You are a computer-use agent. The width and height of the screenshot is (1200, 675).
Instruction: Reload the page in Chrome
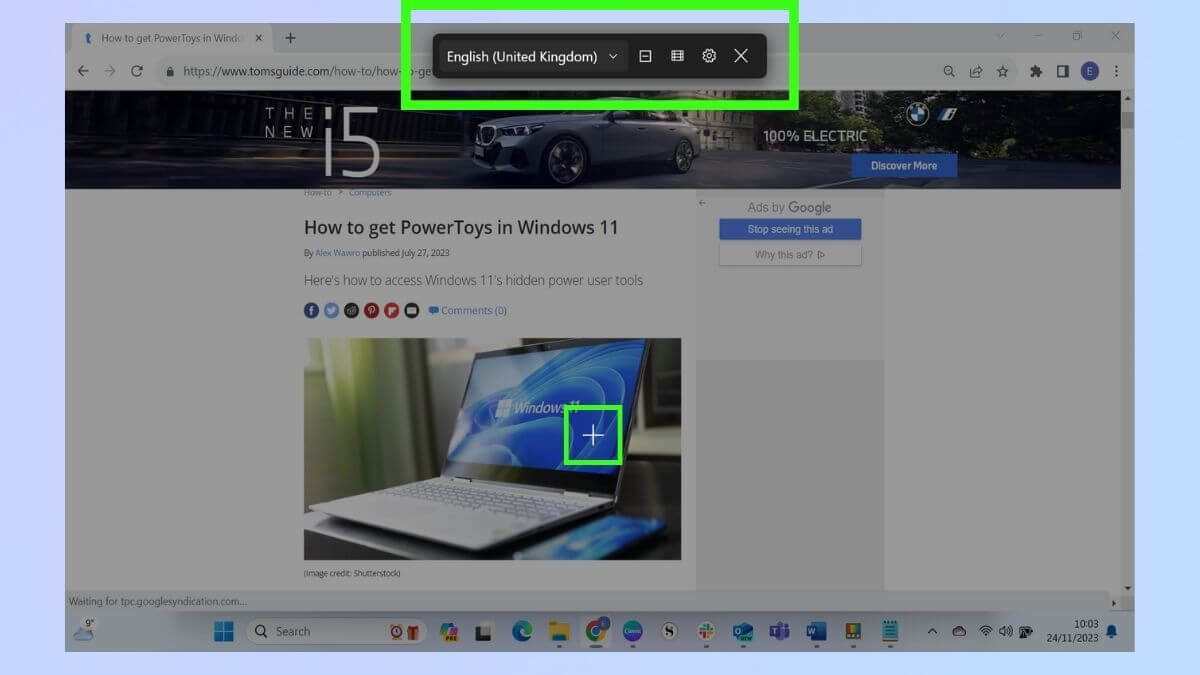coord(137,71)
